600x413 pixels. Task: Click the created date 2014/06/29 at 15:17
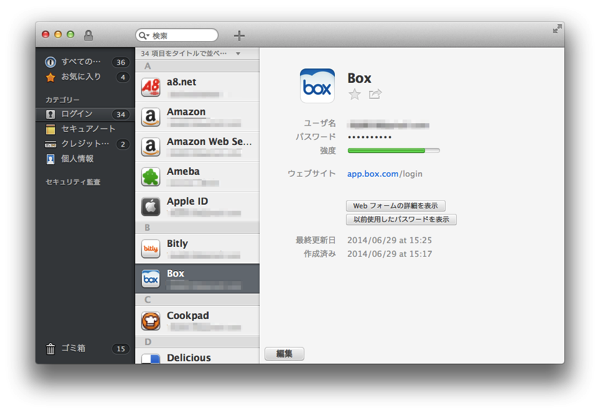click(x=390, y=254)
